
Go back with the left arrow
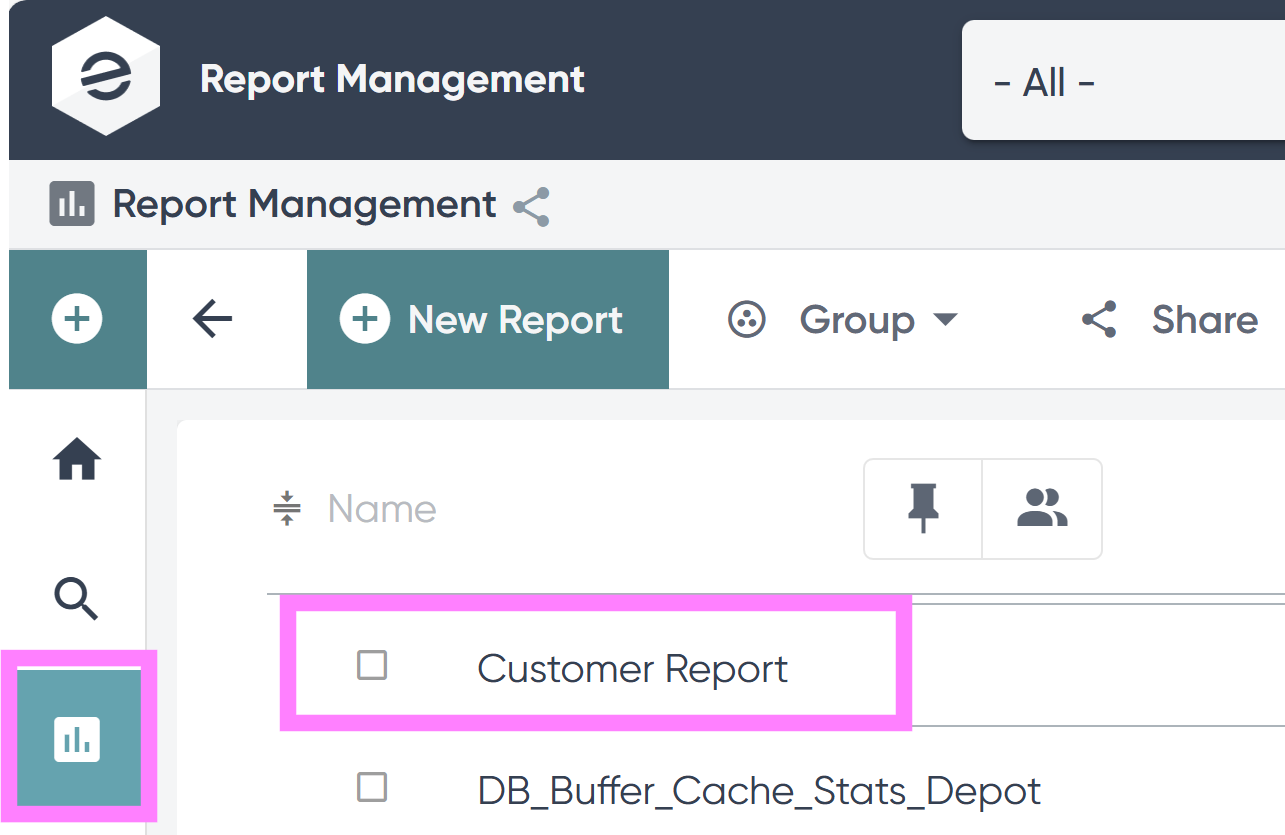(x=212, y=320)
